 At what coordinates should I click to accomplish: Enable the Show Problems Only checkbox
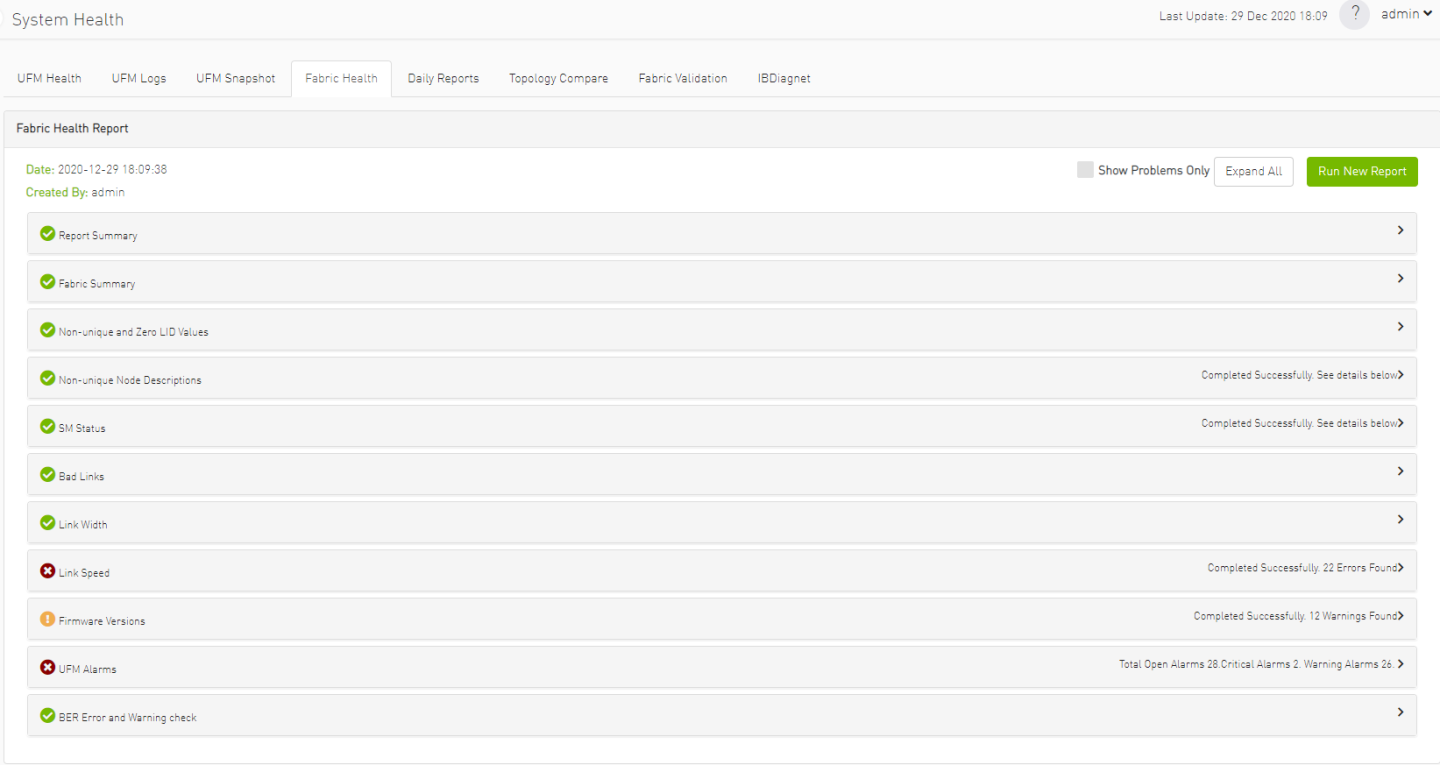[1085, 170]
